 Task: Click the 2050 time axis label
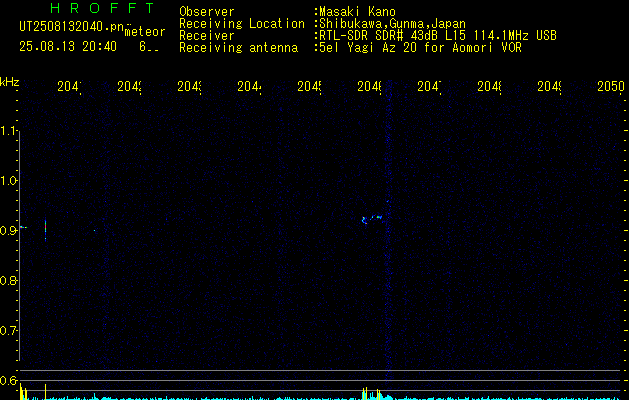click(611, 86)
